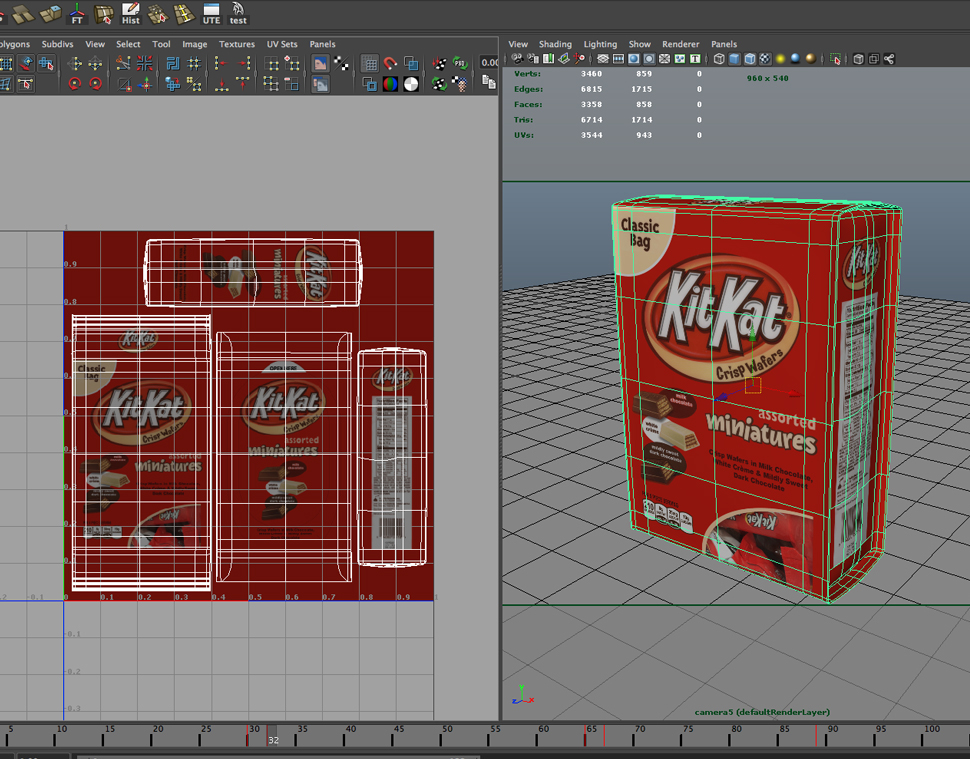
Task: Click the Isolate Select icon
Action: point(835,59)
